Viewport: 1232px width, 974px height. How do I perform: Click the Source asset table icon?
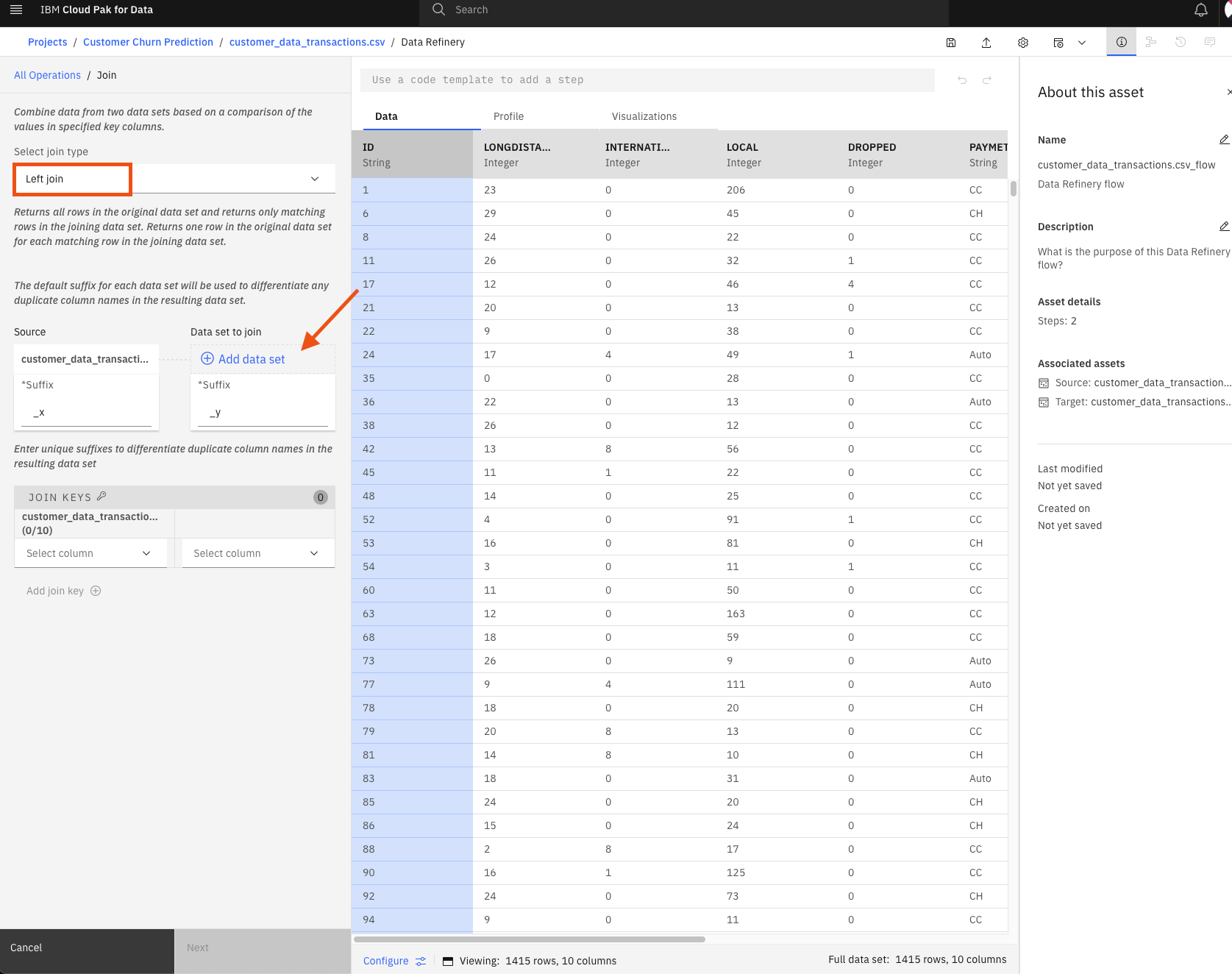1044,383
